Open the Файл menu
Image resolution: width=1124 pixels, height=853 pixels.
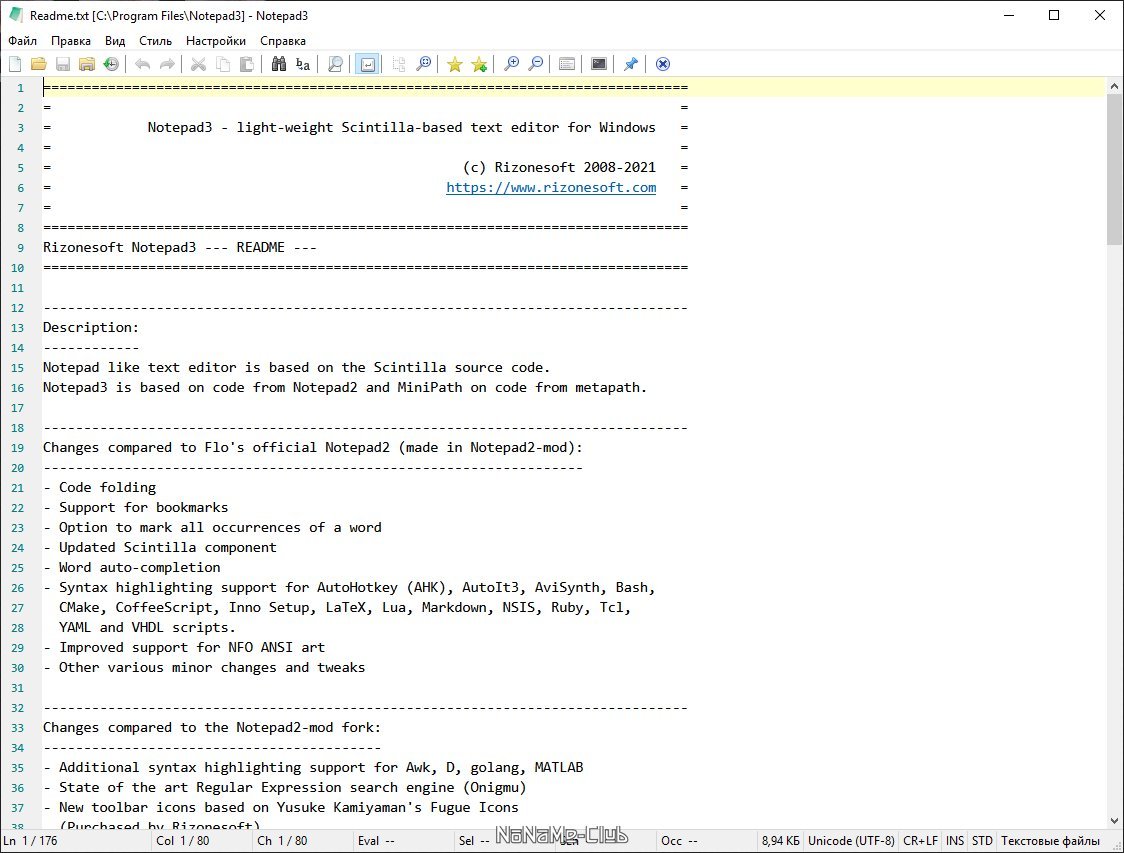(x=22, y=41)
